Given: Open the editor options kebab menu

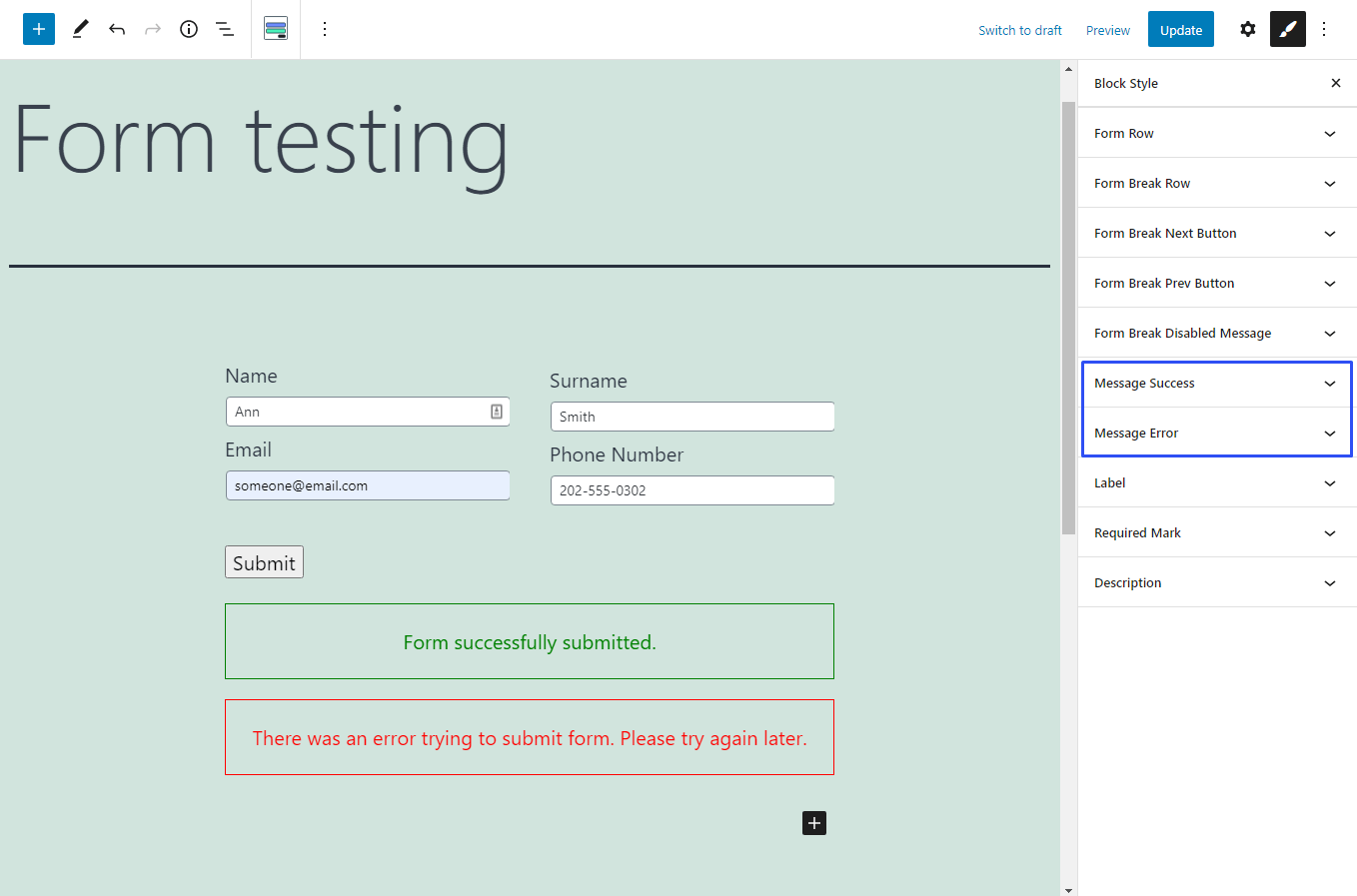Looking at the screenshot, I should click(x=1323, y=29).
